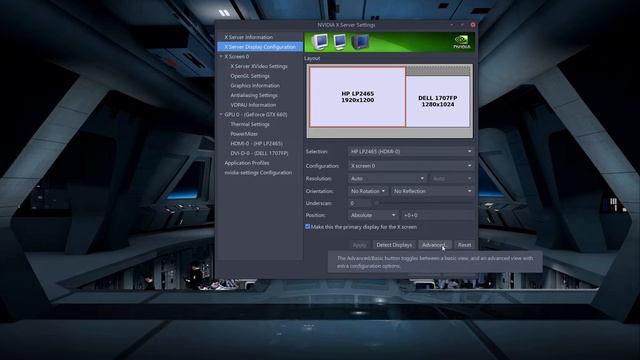Image resolution: width=640 pixels, height=360 pixels.
Task: Click the Advanced... button
Action: (x=435, y=245)
